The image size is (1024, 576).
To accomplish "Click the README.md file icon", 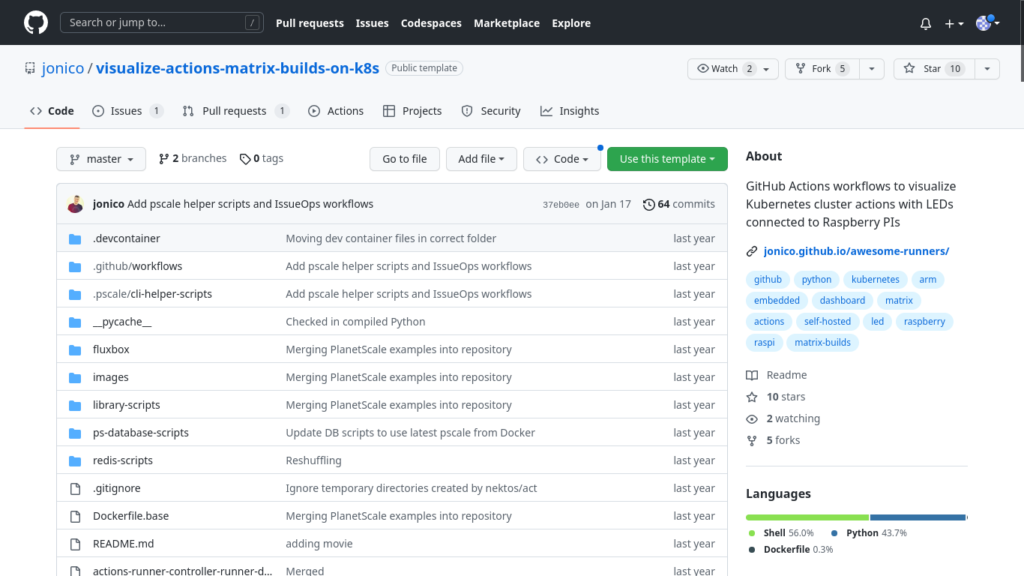I will pyautogui.click(x=74, y=544).
